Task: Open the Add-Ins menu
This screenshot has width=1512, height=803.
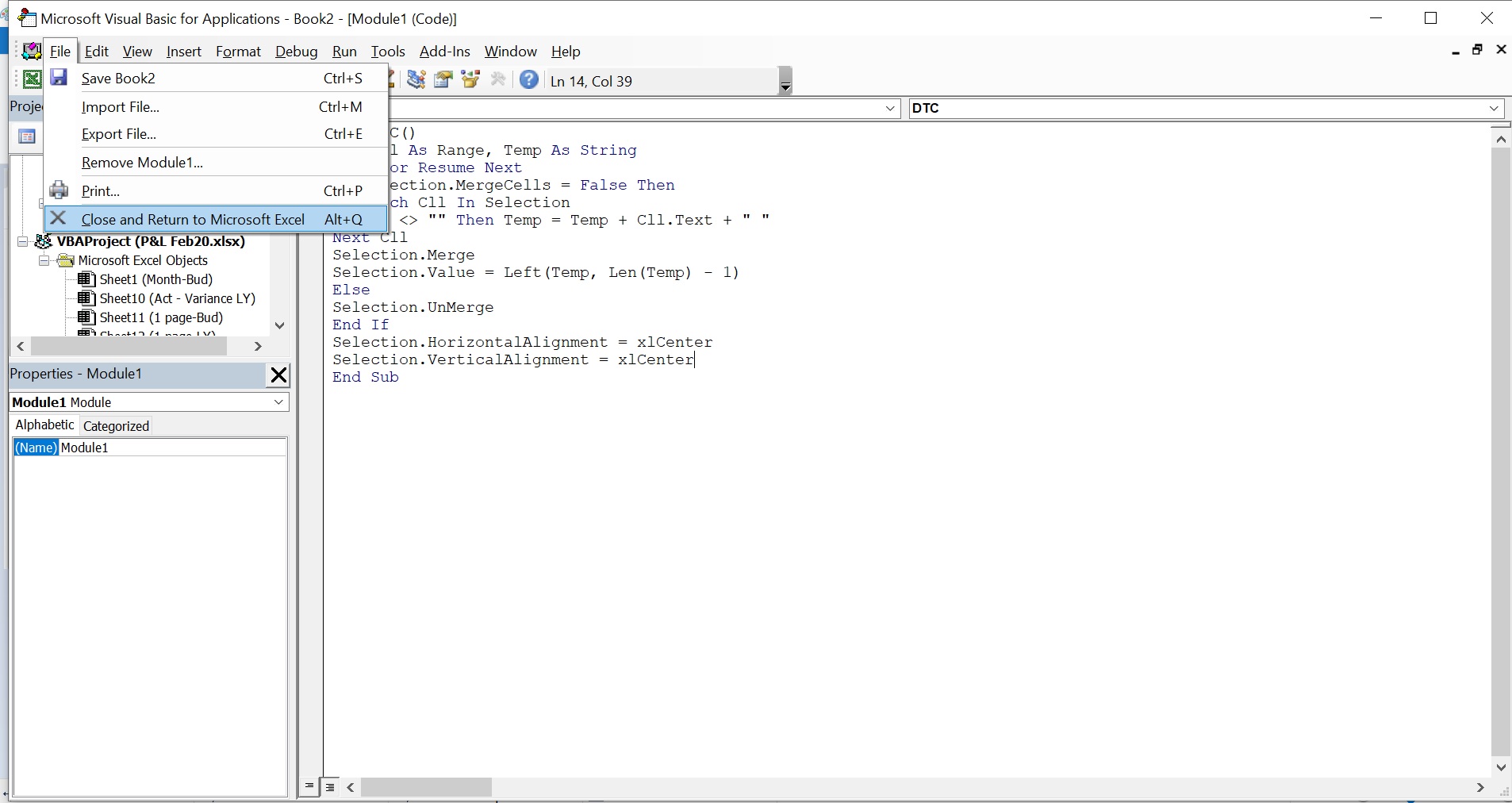Action: tap(444, 51)
